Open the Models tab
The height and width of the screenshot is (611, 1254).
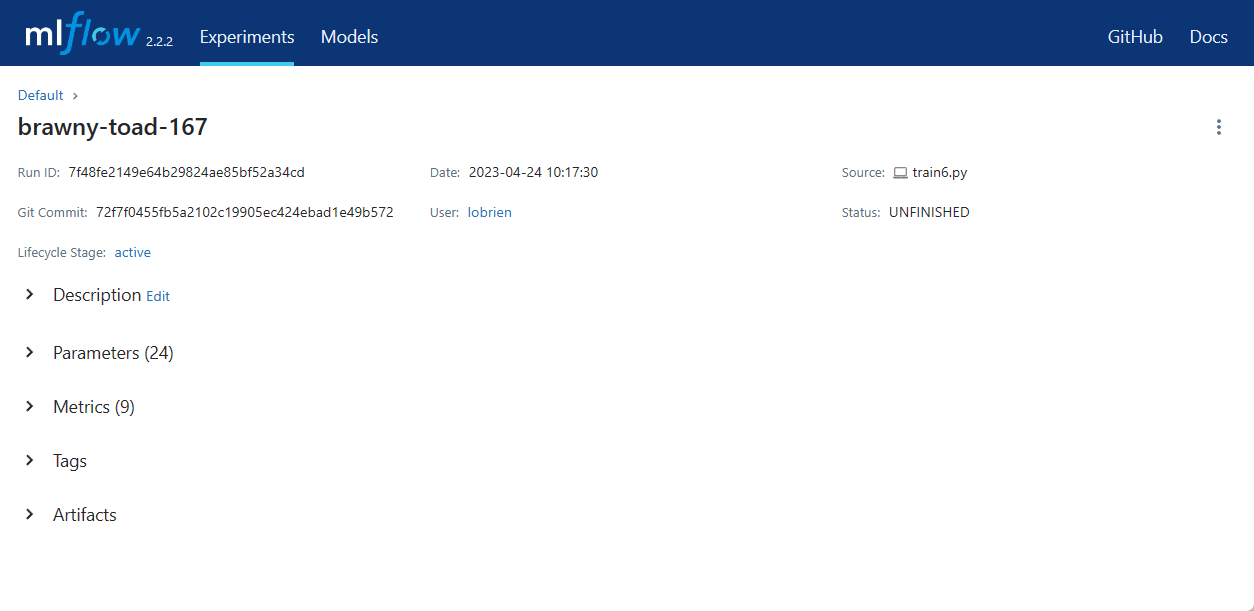click(349, 37)
